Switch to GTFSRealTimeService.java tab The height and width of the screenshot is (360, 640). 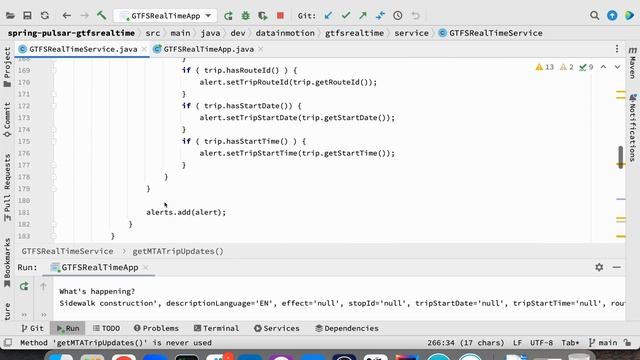[83, 49]
